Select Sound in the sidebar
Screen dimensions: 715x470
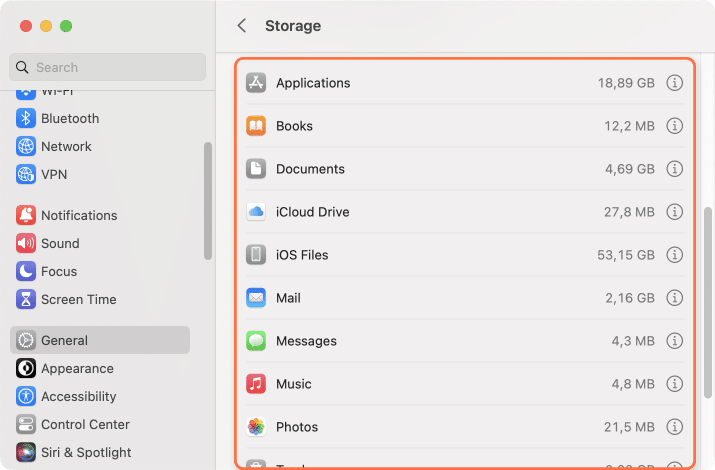pyautogui.click(x=100, y=243)
